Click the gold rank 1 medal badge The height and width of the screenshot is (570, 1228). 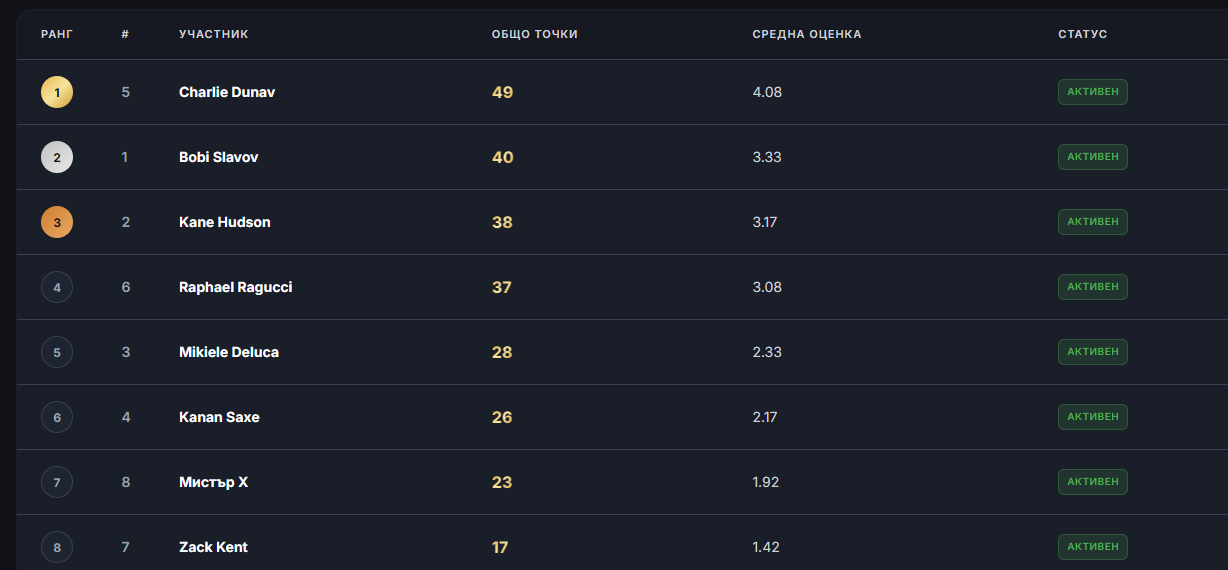pyautogui.click(x=57, y=92)
